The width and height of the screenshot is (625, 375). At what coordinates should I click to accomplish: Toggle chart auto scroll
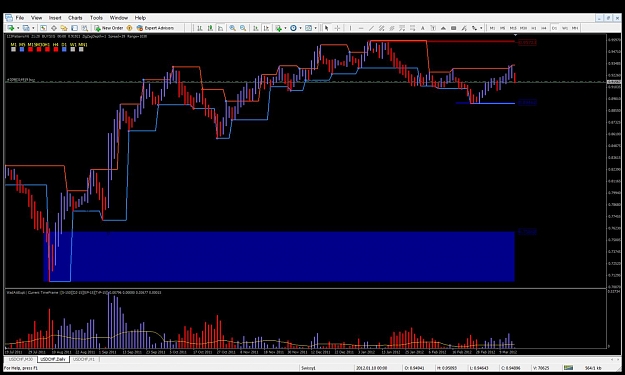point(256,28)
